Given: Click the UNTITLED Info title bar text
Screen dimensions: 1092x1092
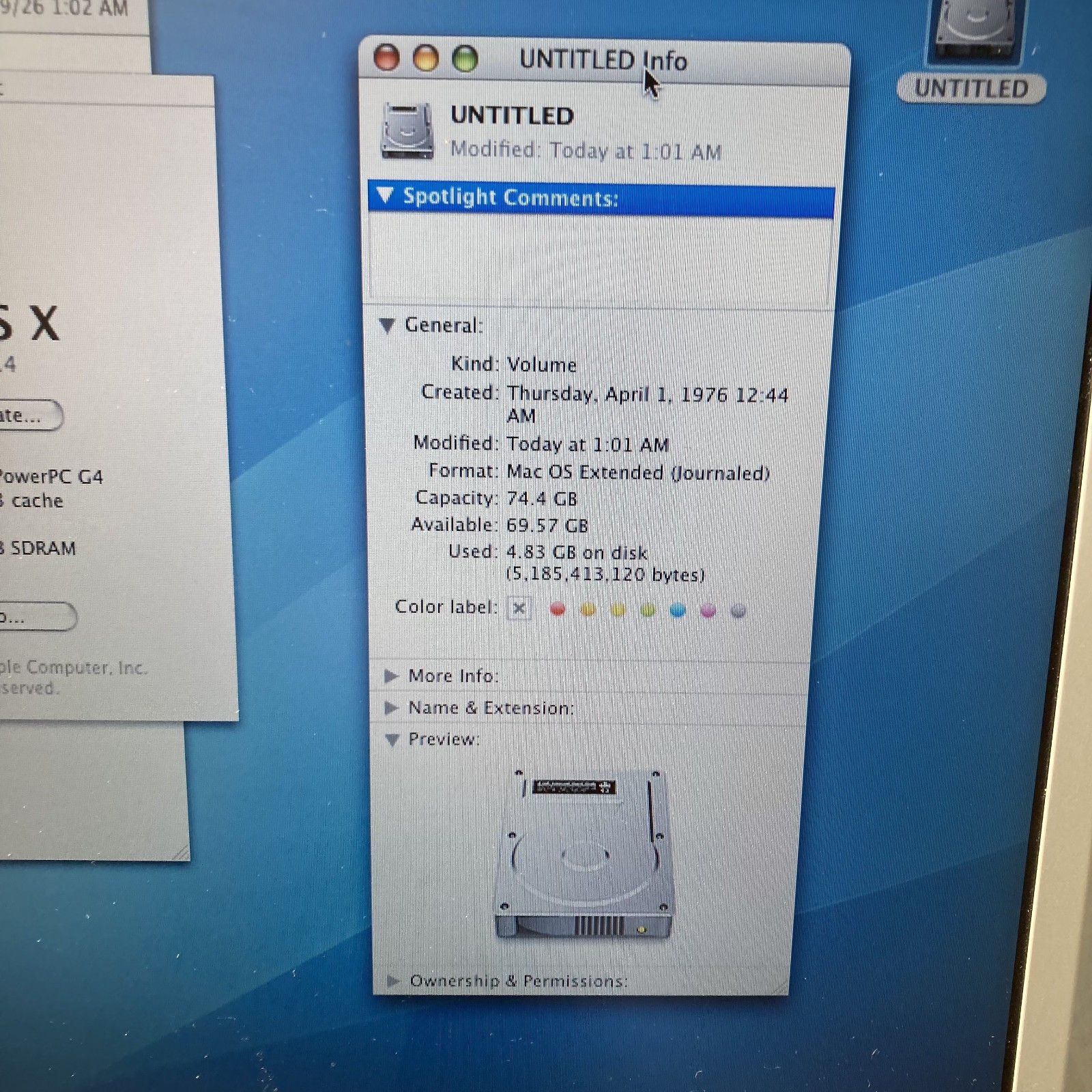Looking at the screenshot, I should 603,60.
